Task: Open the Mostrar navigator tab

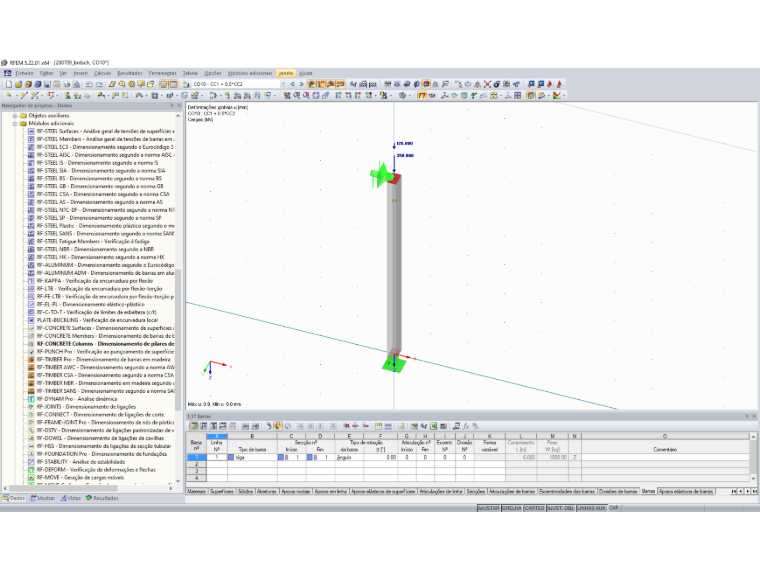Action: coord(43,498)
